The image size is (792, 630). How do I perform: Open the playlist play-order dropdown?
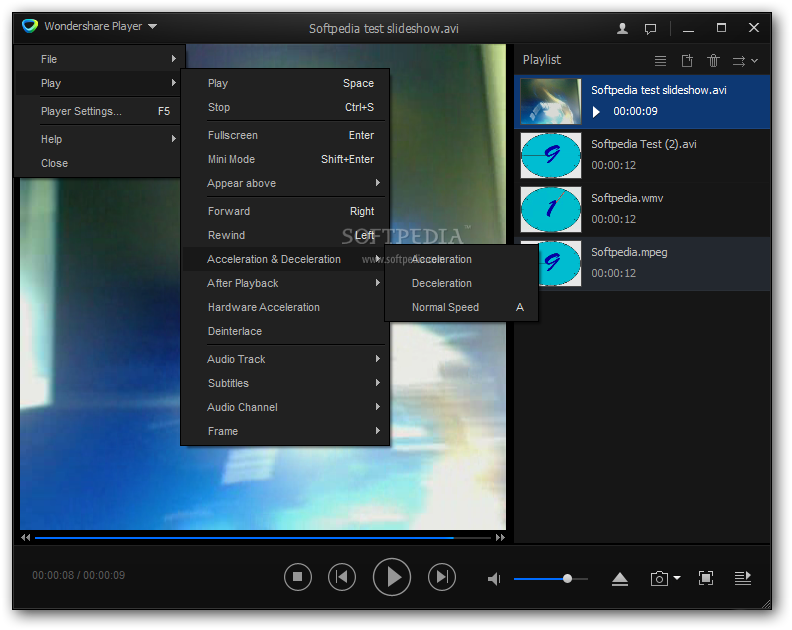745,61
